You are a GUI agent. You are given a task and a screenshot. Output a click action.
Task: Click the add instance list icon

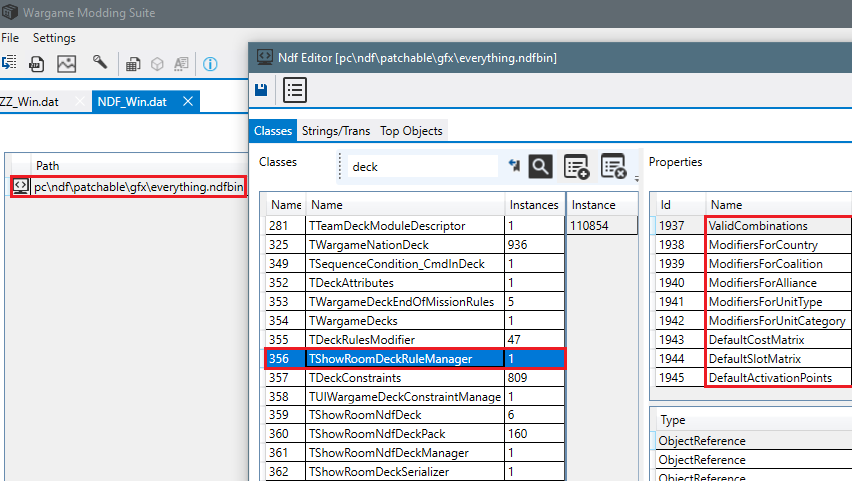[577, 166]
